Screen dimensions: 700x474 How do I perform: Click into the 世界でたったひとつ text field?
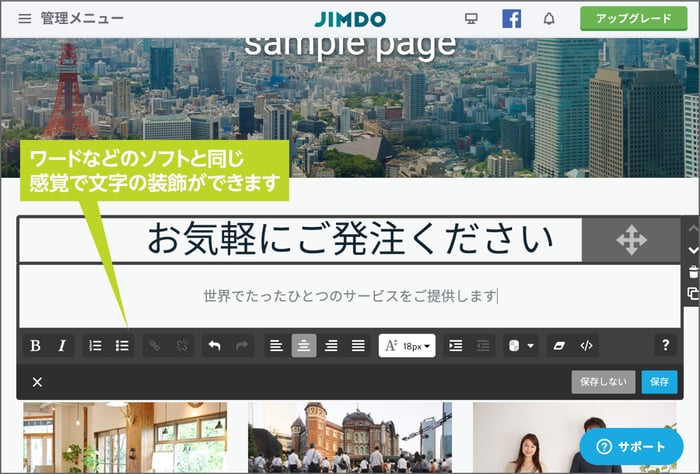click(x=350, y=296)
